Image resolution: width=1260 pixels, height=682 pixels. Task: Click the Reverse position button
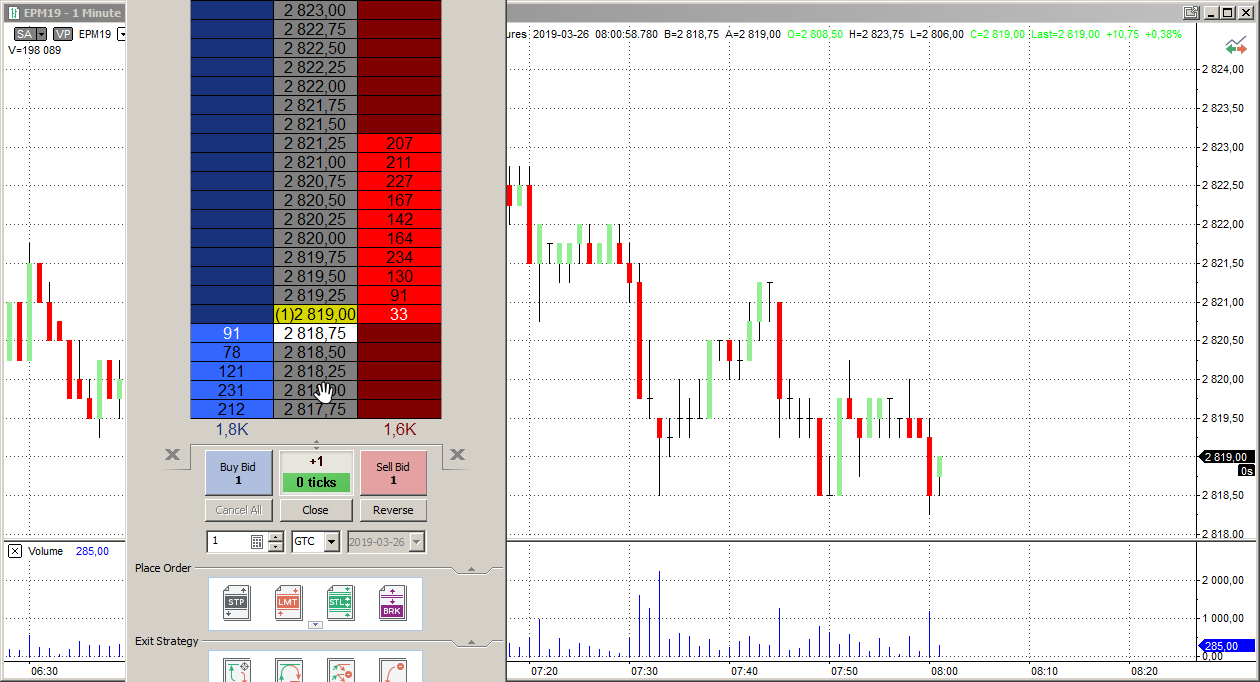pos(393,510)
